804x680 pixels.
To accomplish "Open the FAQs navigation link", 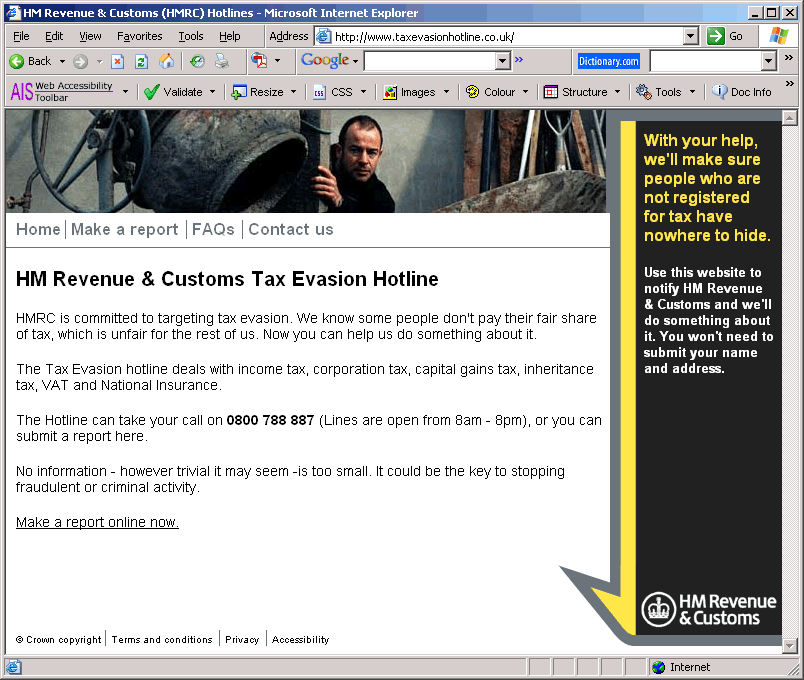I will (x=213, y=229).
